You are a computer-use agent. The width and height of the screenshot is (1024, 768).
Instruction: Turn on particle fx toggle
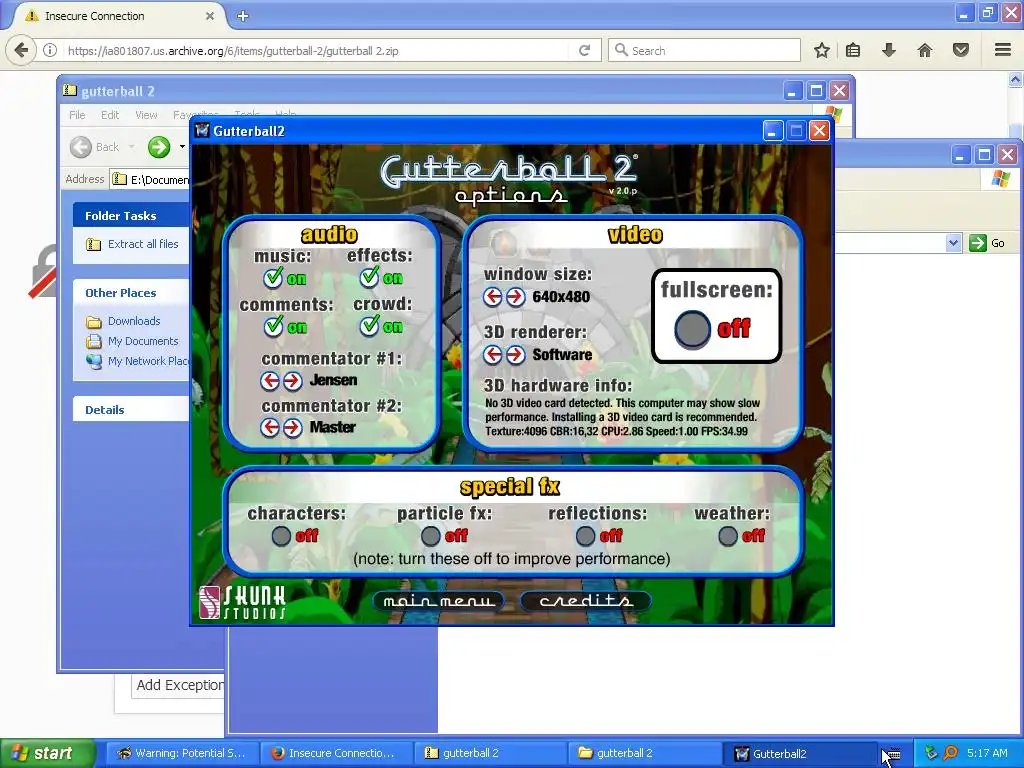tap(430, 536)
